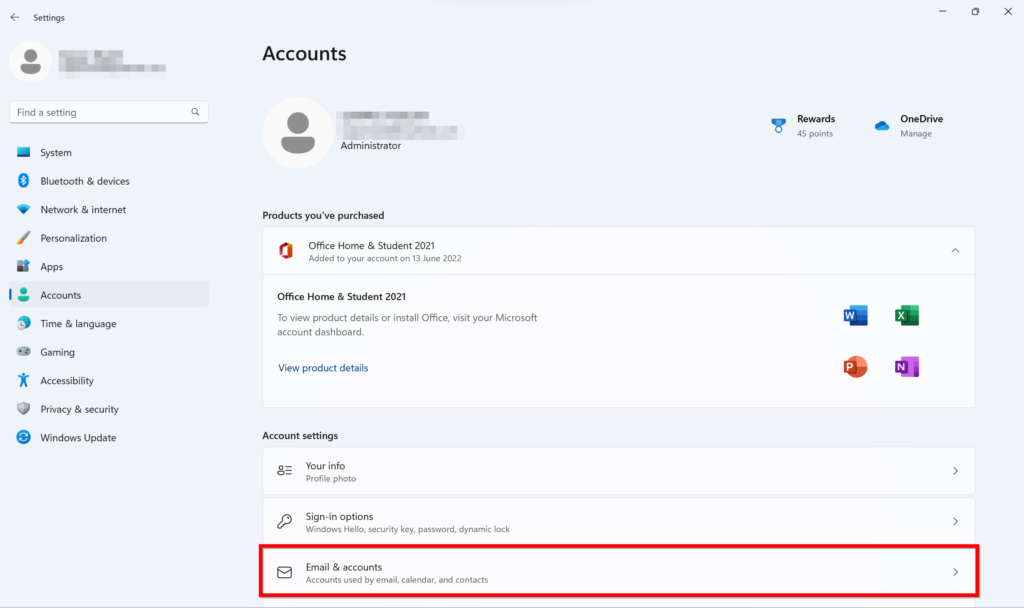Click the Word app icon

[x=855, y=316]
